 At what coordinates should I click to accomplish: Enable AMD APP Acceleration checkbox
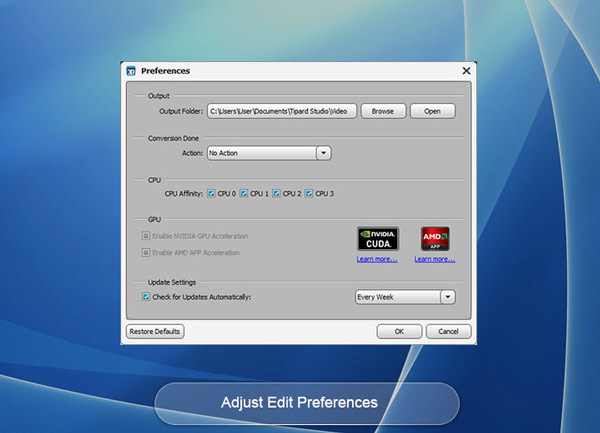(146, 252)
